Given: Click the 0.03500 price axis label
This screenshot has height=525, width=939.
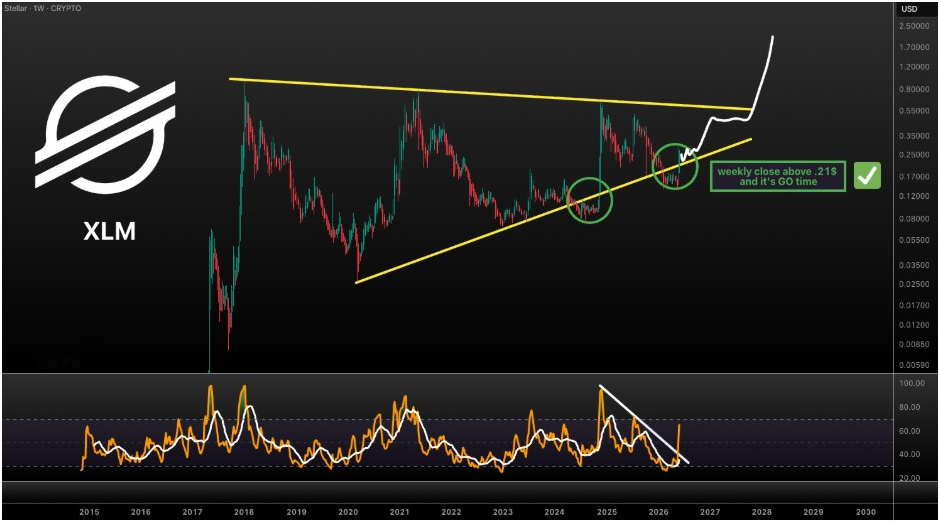Looking at the screenshot, I should (x=913, y=265).
